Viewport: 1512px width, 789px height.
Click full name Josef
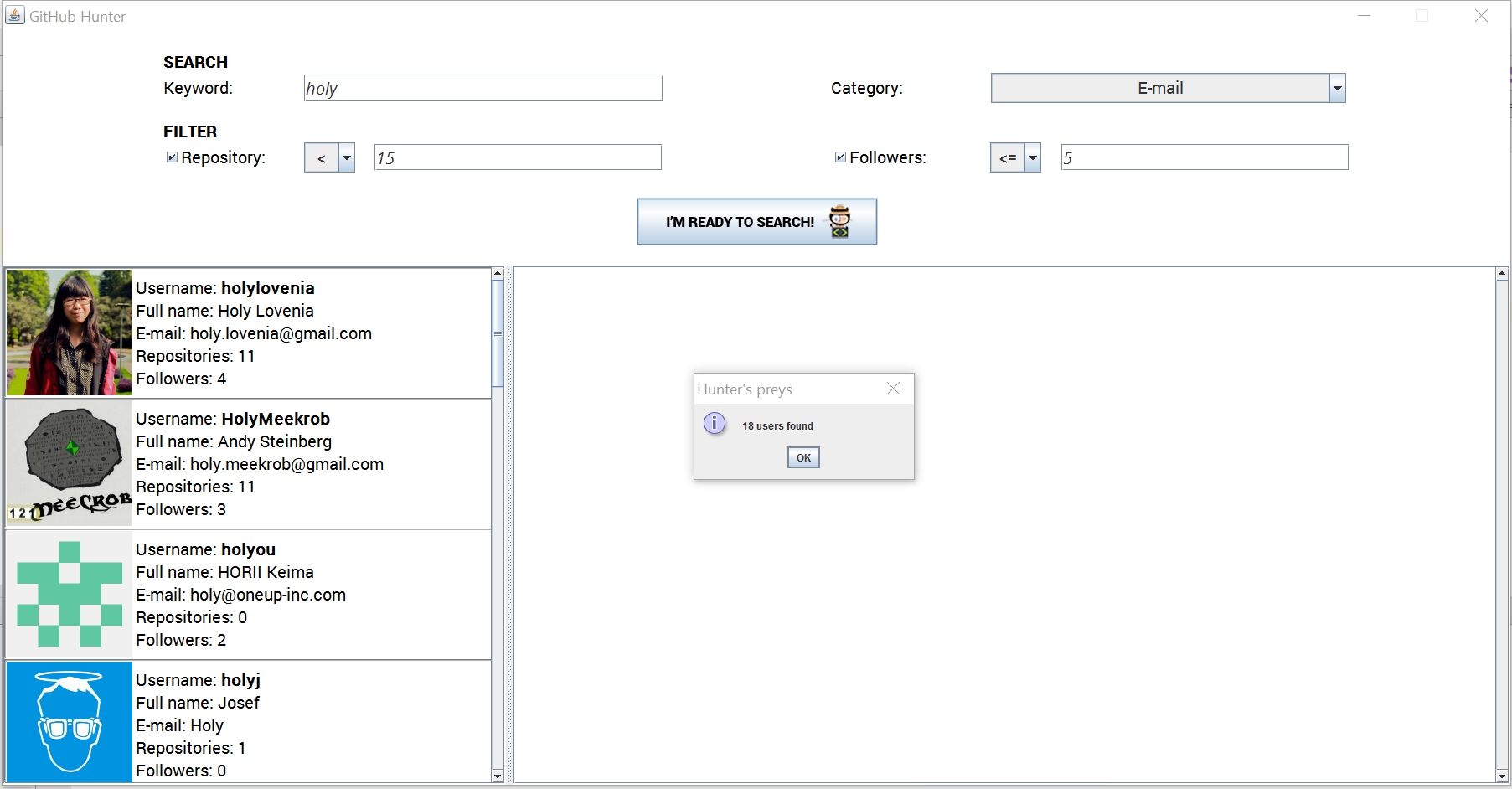click(x=239, y=703)
